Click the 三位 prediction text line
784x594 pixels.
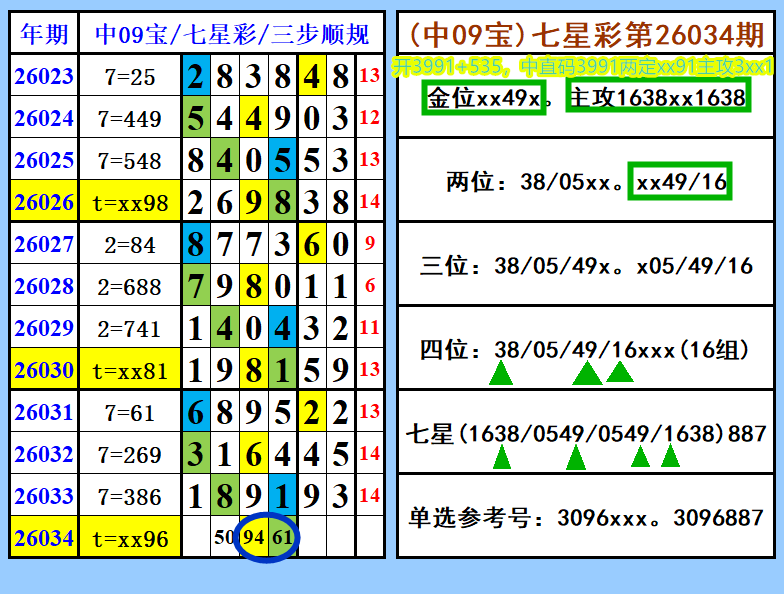[586, 265]
